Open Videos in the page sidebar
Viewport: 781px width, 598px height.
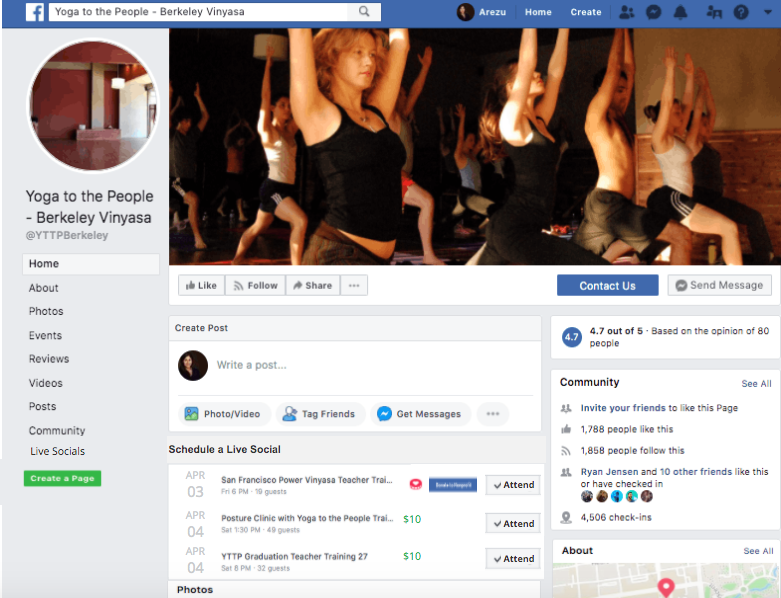pos(45,383)
